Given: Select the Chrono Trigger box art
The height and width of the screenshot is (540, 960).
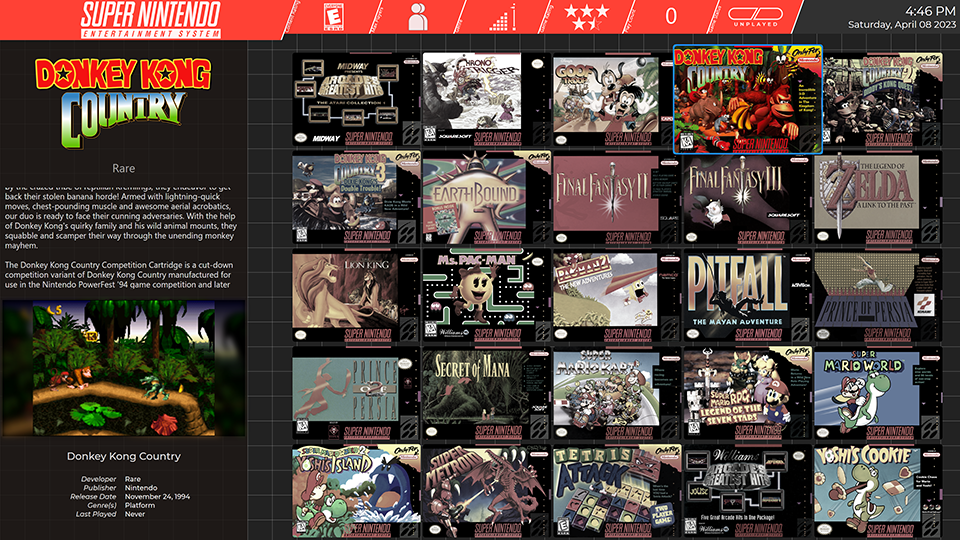Looking at the screenshot, I should point(486,99).
